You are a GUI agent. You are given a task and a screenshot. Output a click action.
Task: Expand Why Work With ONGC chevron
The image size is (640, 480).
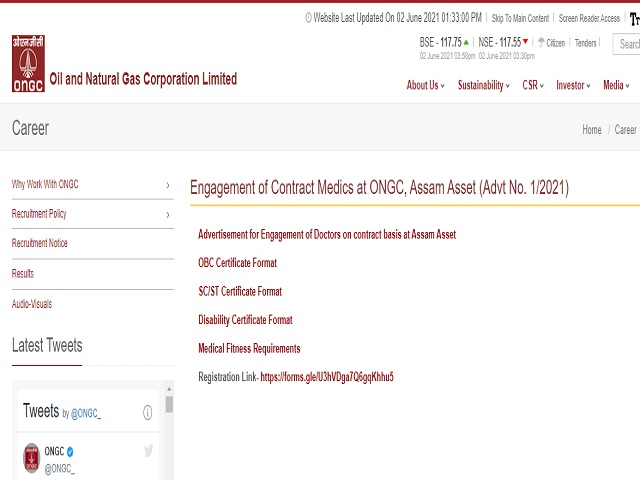(168, 185)
